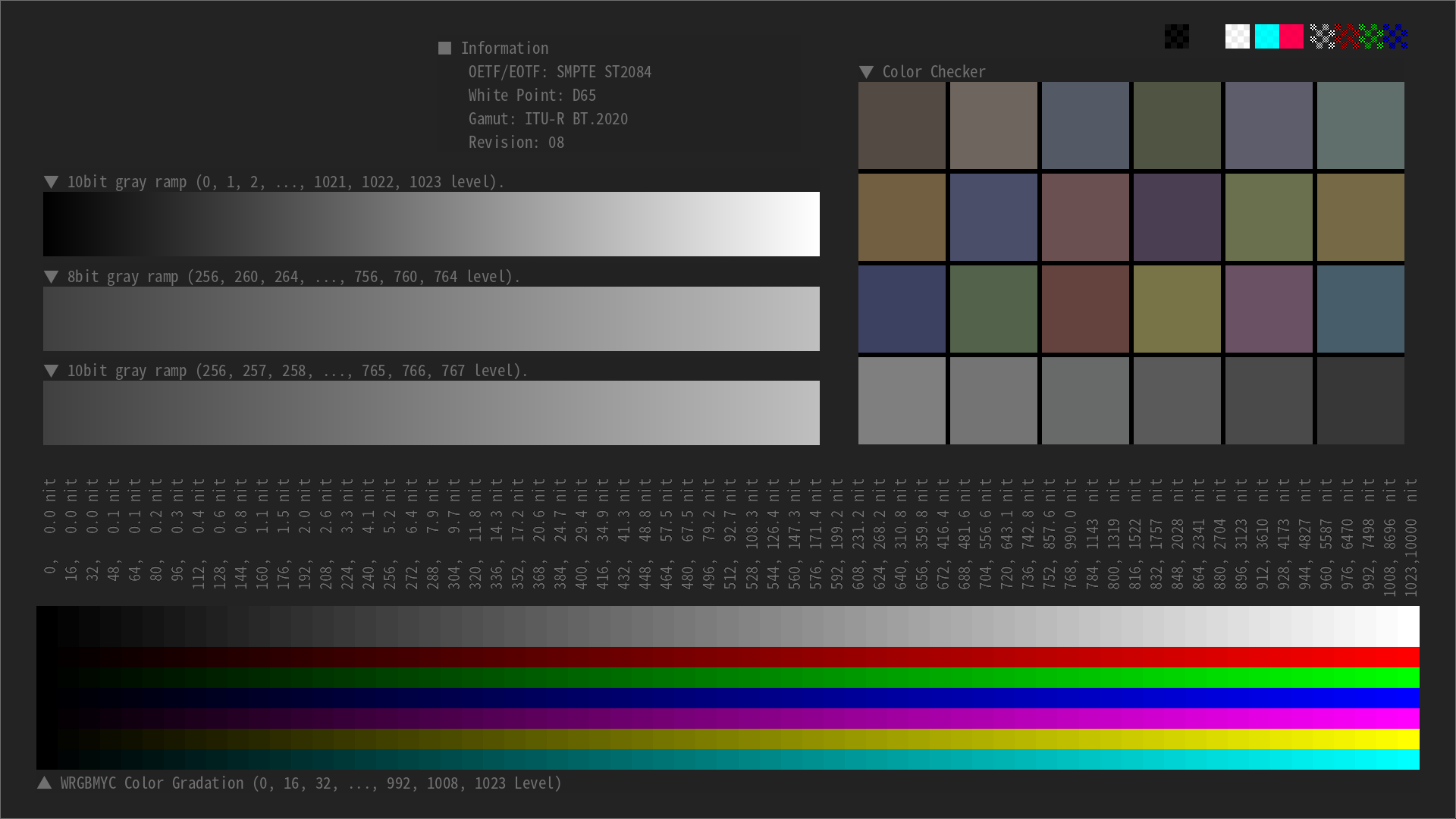
Task: Click the olive-yellow patch in Color Checker's third row
Action: click(x=1177, y=309)
